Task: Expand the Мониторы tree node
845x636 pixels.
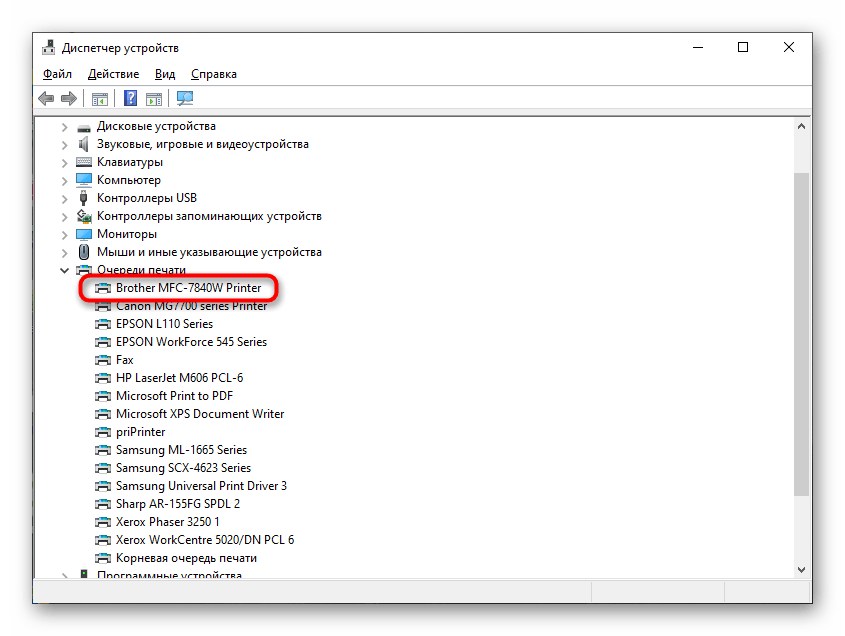Action: [65, 235]
